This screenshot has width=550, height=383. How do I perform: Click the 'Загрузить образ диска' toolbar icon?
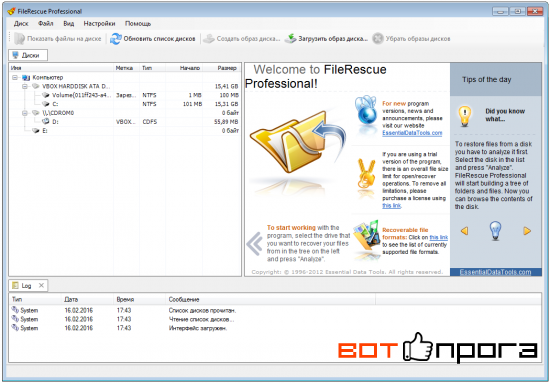tap(290, 39)
